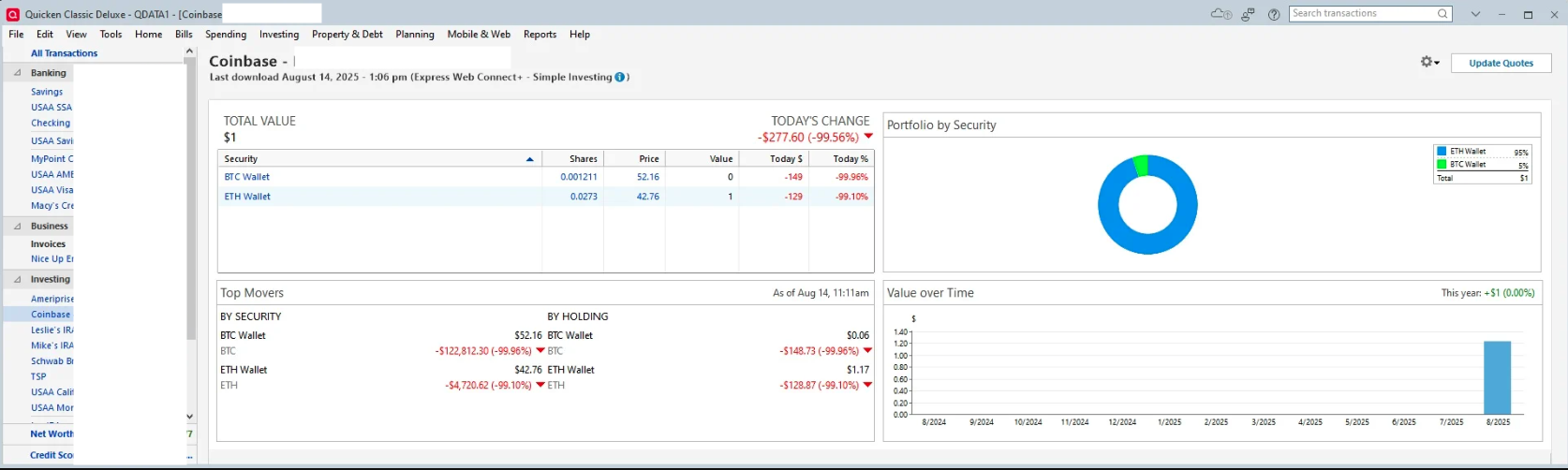Open the gear settings menu near Update Quotes

tap(1429, 62)
